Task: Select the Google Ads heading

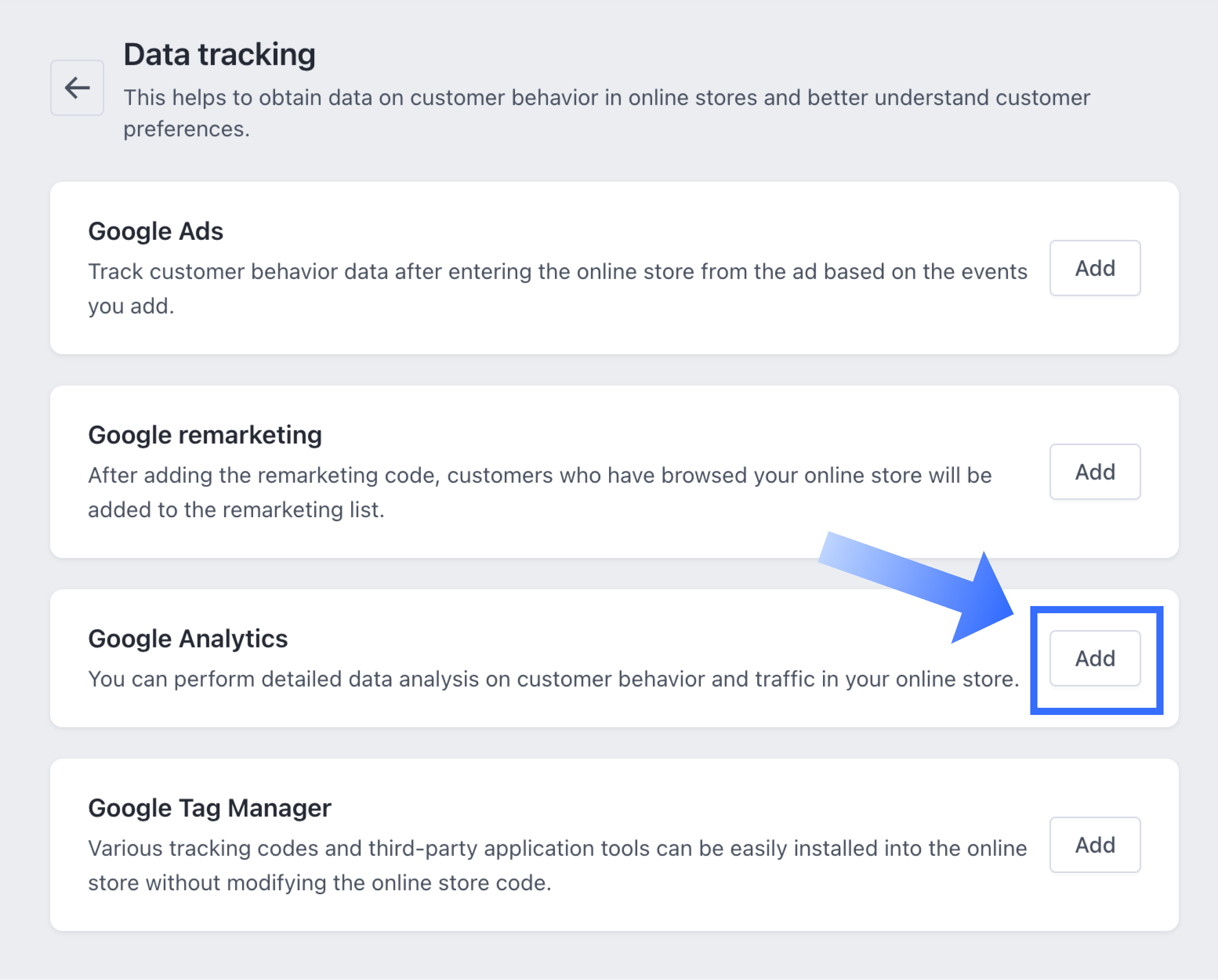Action: (x=155, y=232)
